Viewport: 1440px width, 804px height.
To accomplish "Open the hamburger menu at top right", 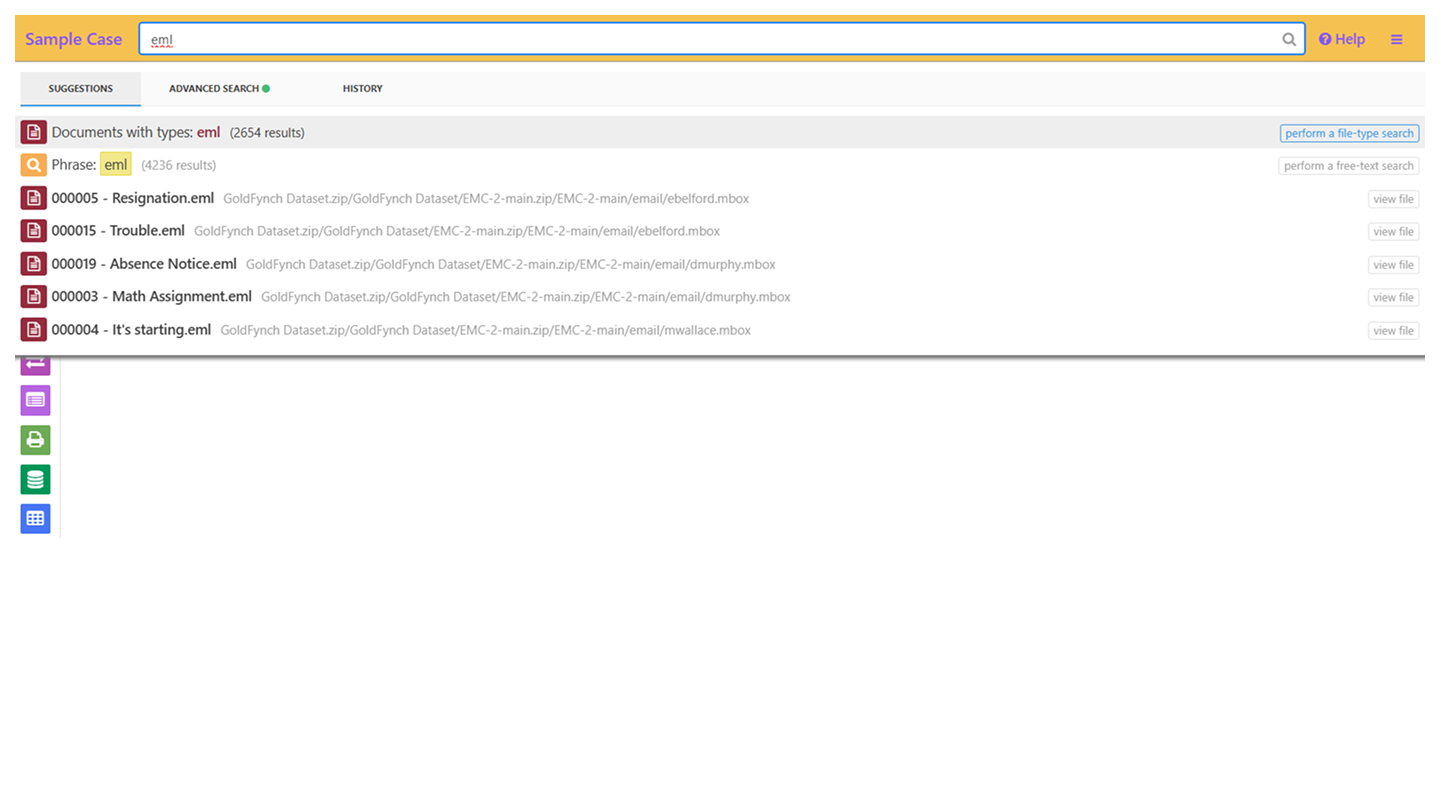I will coord(1396,40).
